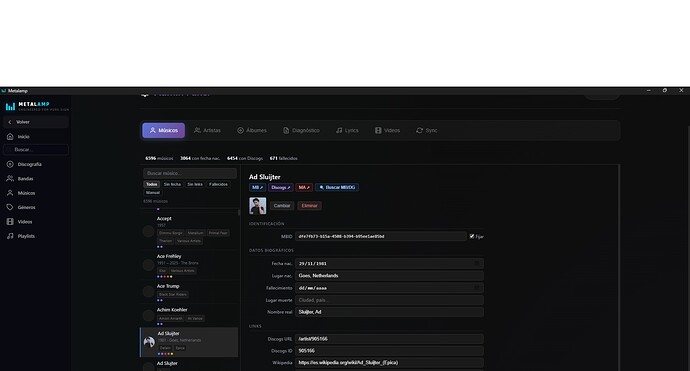Click the red Eliminar button
Viewport: 690px width, 371px height.
[x=309, y=206]
